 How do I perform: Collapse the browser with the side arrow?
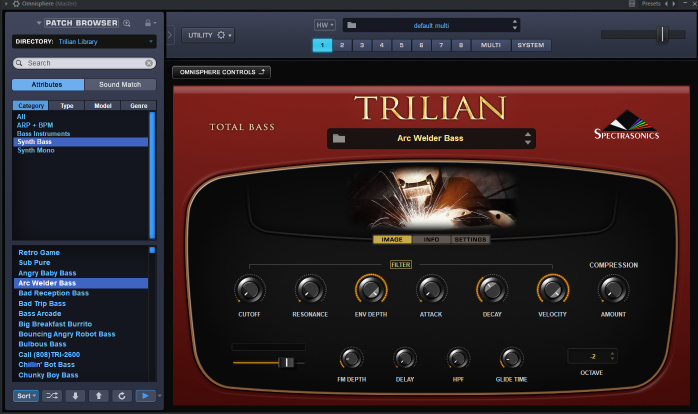(170, 35)
